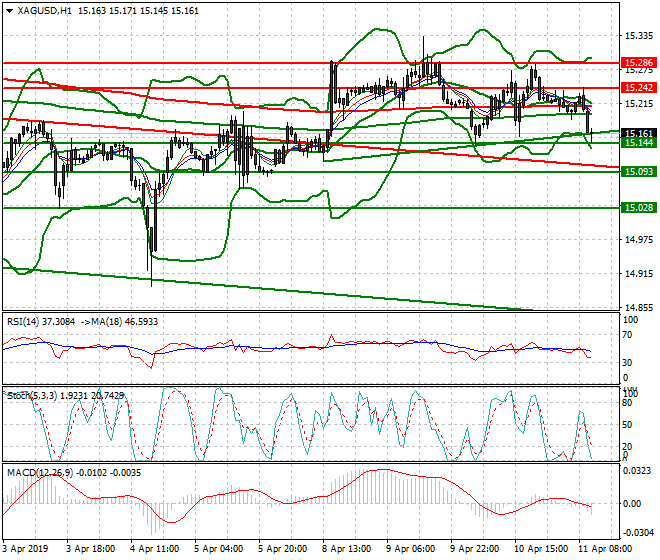Viewport: 660px width, 560px height.
Task: Click the Stochastic scale value 50
Action: tap(627, 424)
